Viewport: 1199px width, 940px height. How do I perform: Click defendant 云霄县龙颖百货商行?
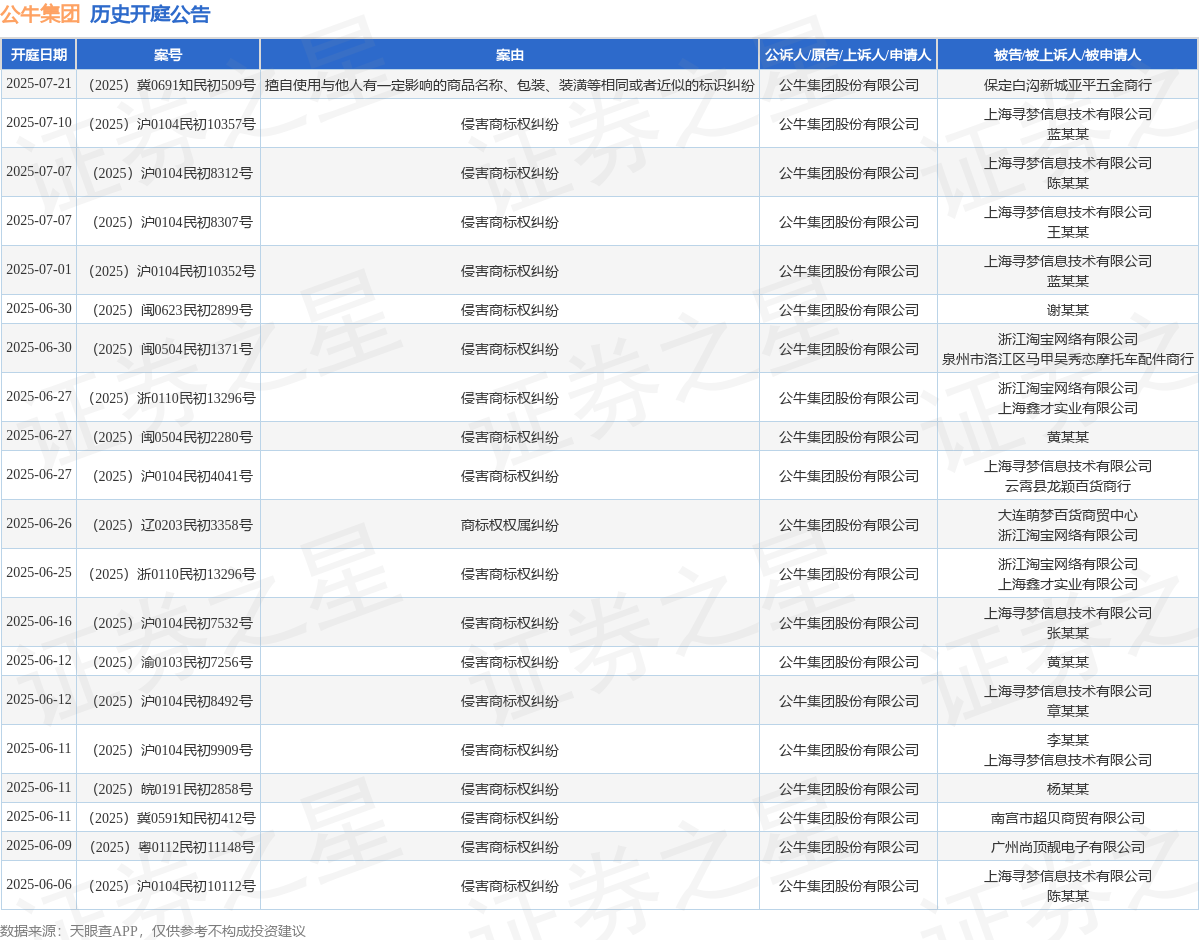(x=1067, y=486)
